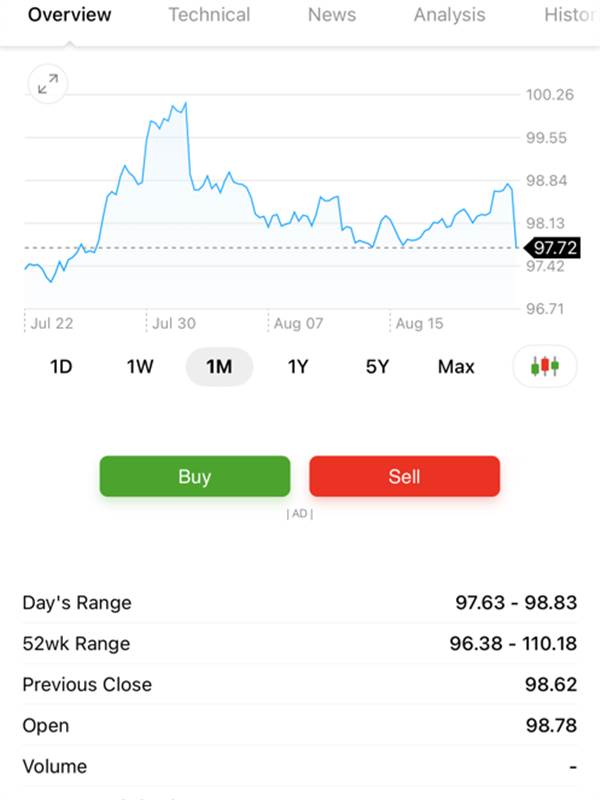Select the Max time range
The width and height of the screenshot is (600, 800).
[x=456, y=366]
